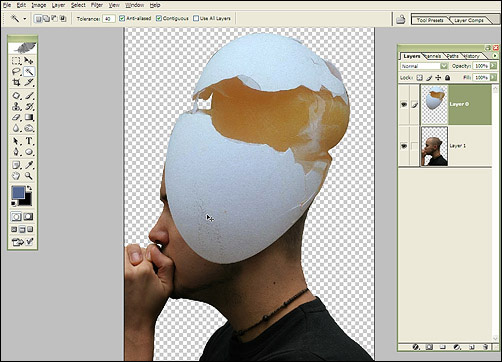Click Add to selection mode button

pyautogui.click(x=46, y=19)
